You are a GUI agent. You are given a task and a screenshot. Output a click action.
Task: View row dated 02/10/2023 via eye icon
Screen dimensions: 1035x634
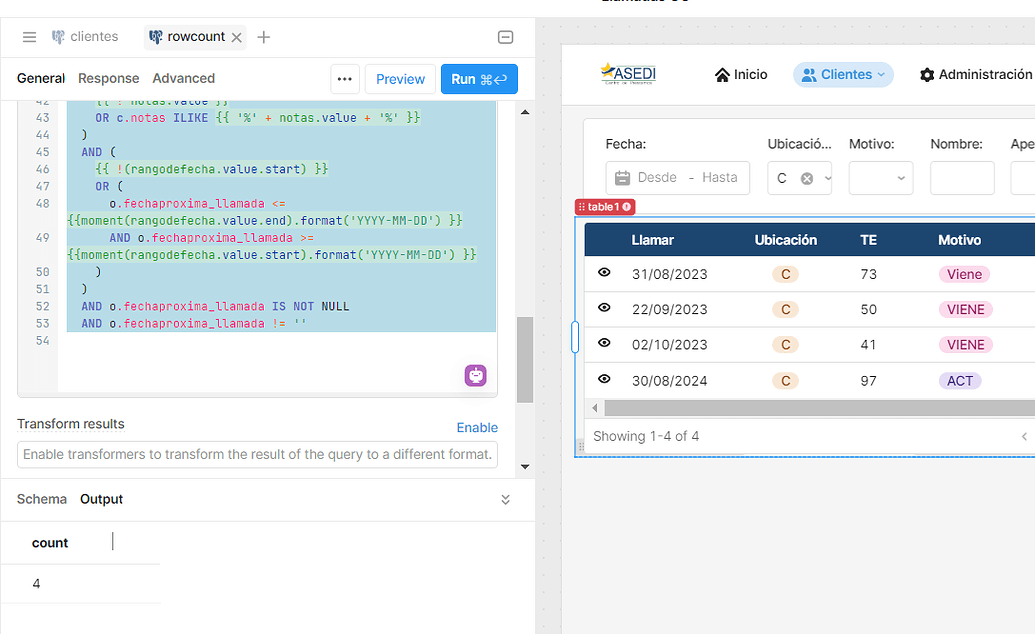click(604, 343)
